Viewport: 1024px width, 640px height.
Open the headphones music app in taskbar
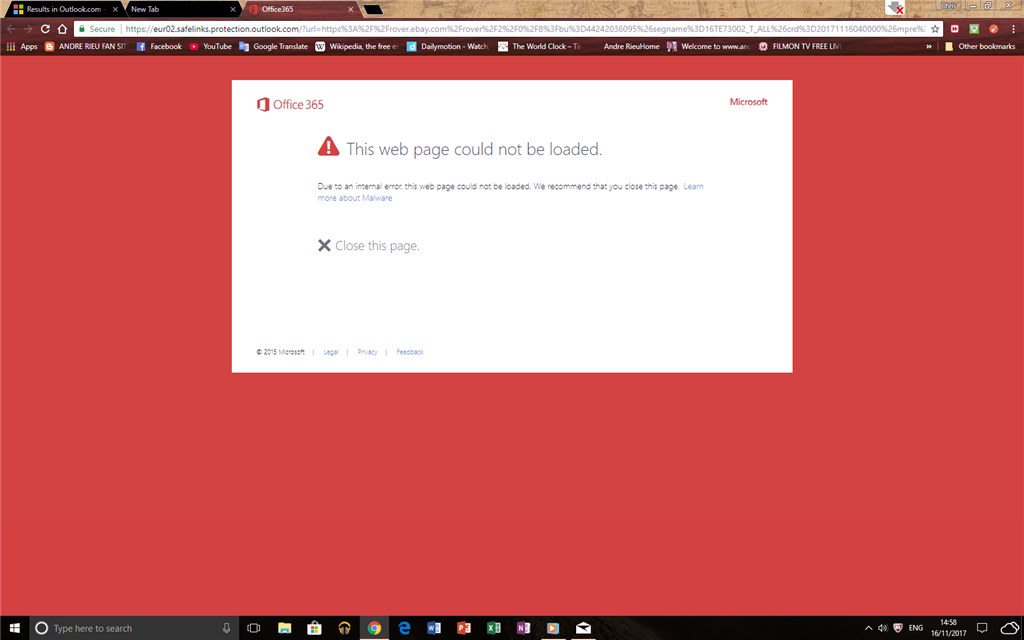[344, 628]
